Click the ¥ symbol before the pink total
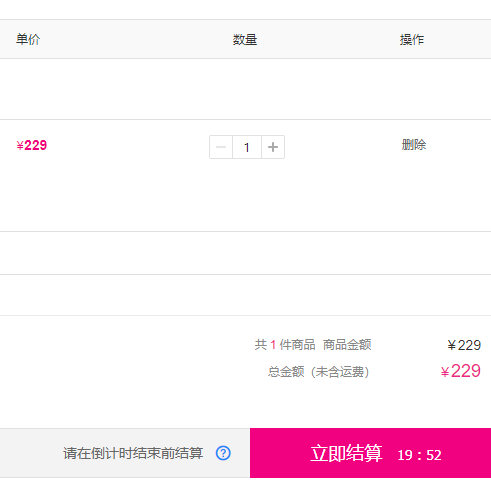491x491 pixels. tap(445, 372)
